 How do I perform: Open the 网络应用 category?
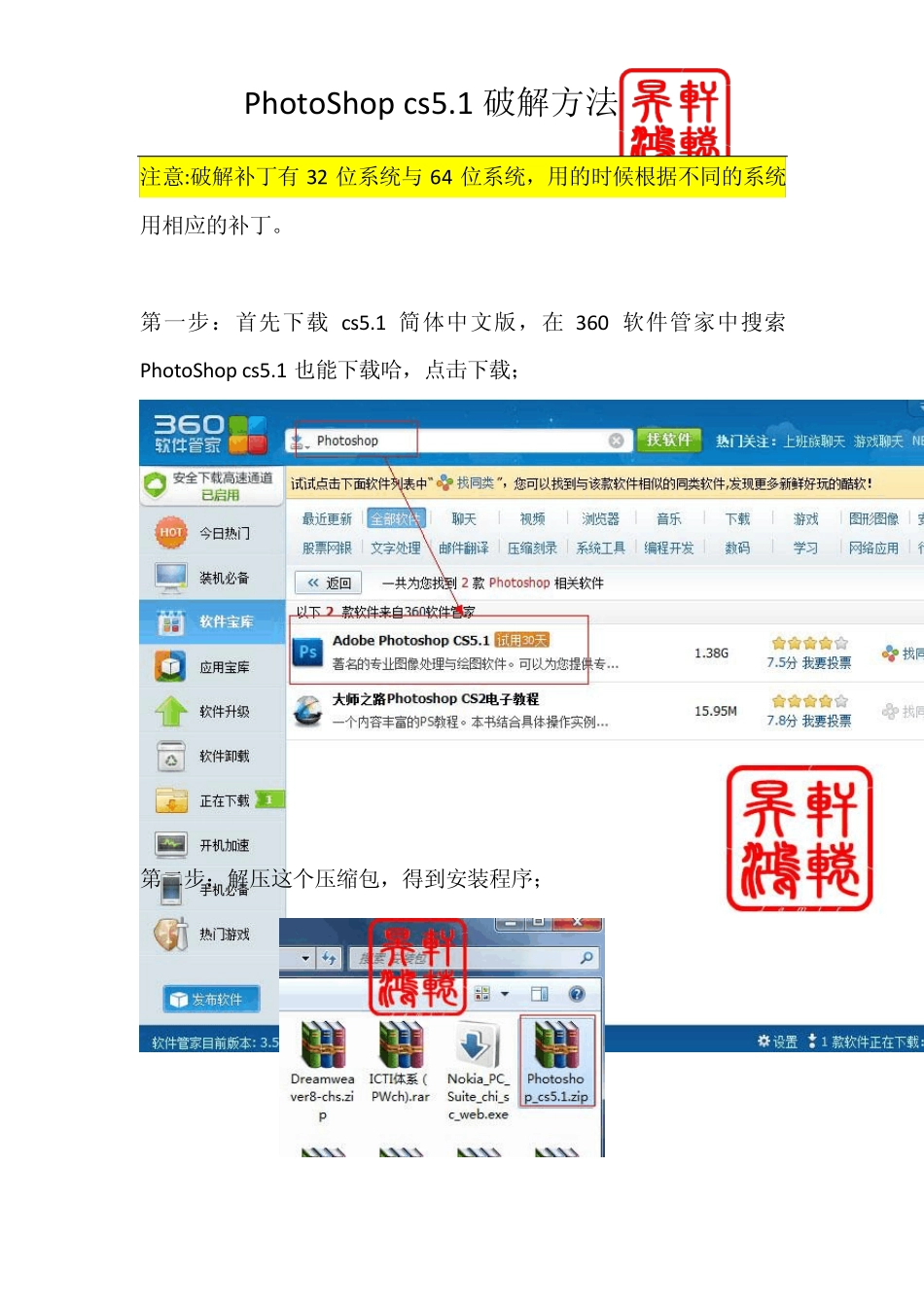pyautogui.click(x=873, y=548)
